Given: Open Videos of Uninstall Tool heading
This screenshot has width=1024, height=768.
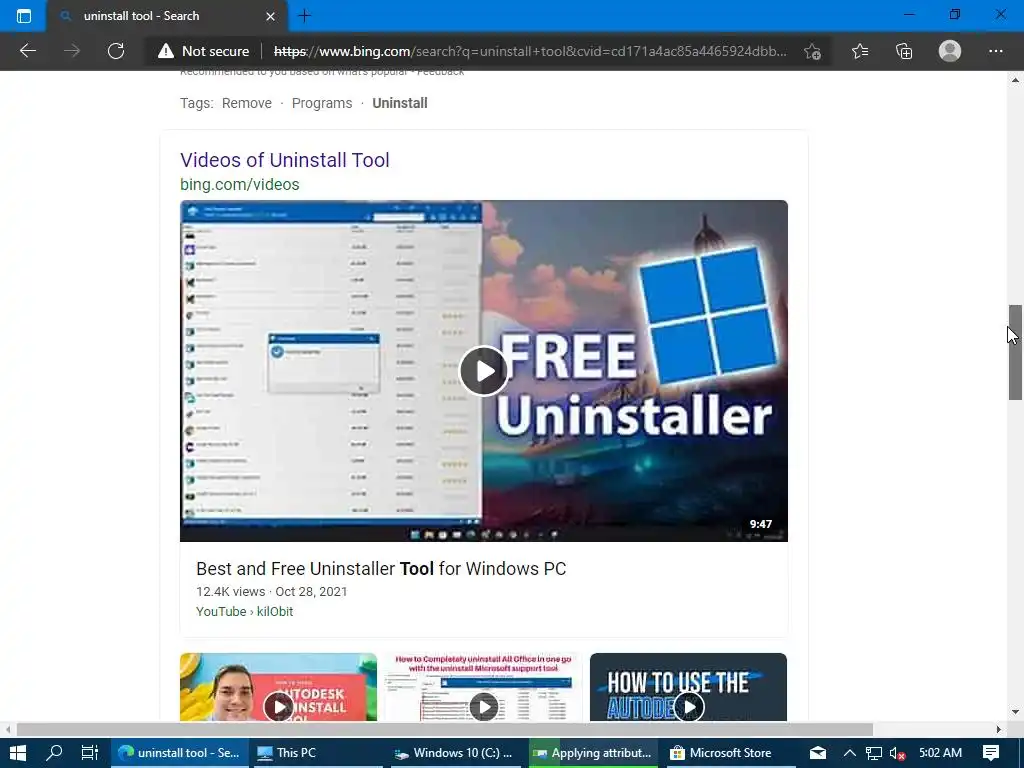Looking at the screenshot, I should (x=285, y=160).
